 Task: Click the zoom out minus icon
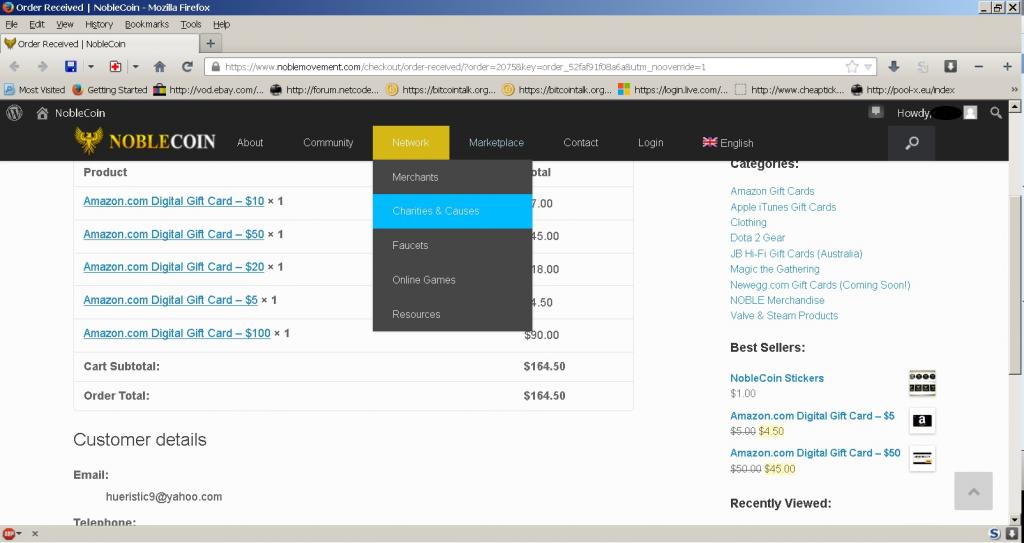978,67
